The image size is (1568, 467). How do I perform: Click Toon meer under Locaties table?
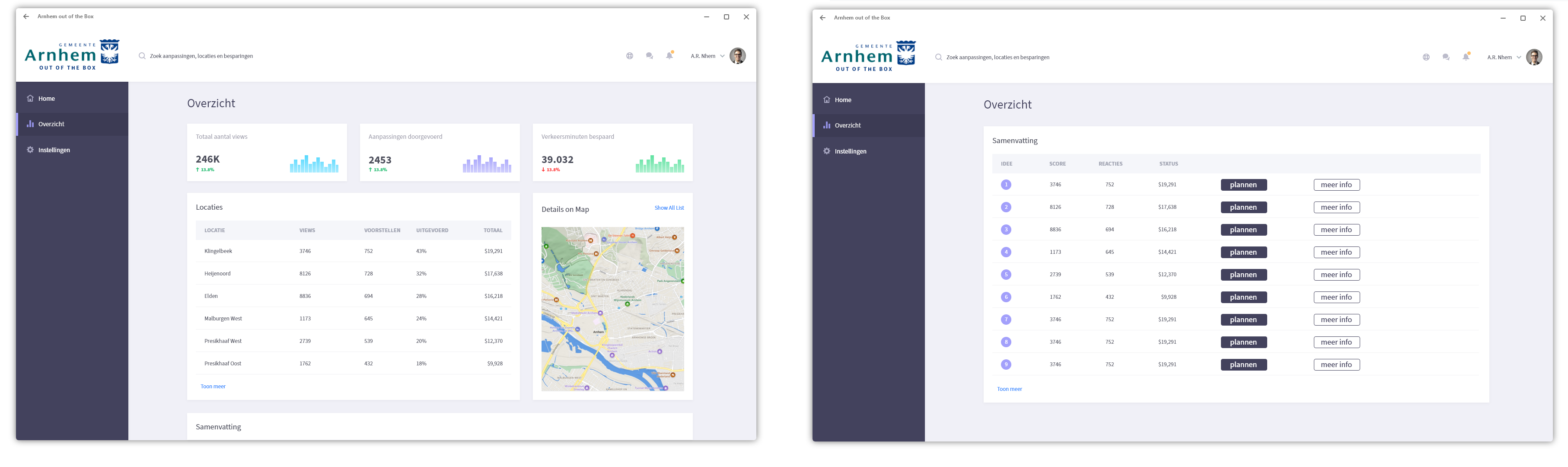click(x=213, y=387)
